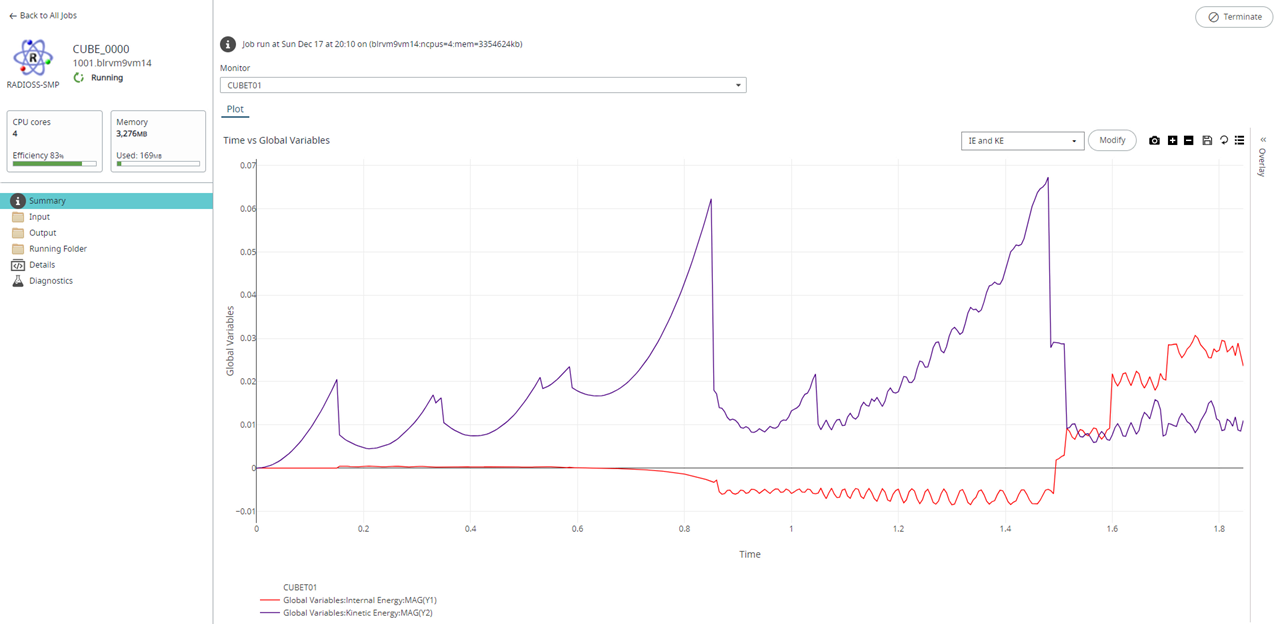Toggle the plot legend list icon
The height and width of the screenshot is (624, 1280).
(1239, 141)
